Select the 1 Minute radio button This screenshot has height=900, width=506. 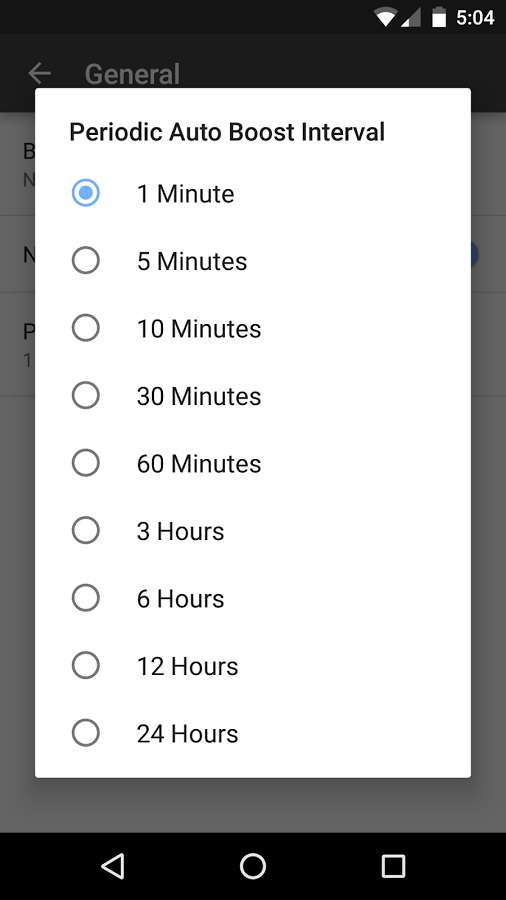(x=85, y=193)
